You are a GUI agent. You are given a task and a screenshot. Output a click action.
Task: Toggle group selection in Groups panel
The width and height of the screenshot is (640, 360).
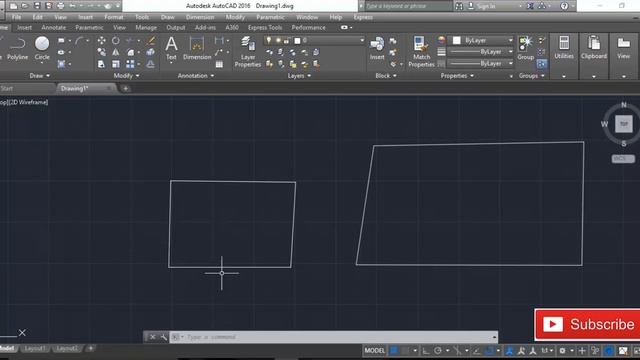tap(542, 64)
